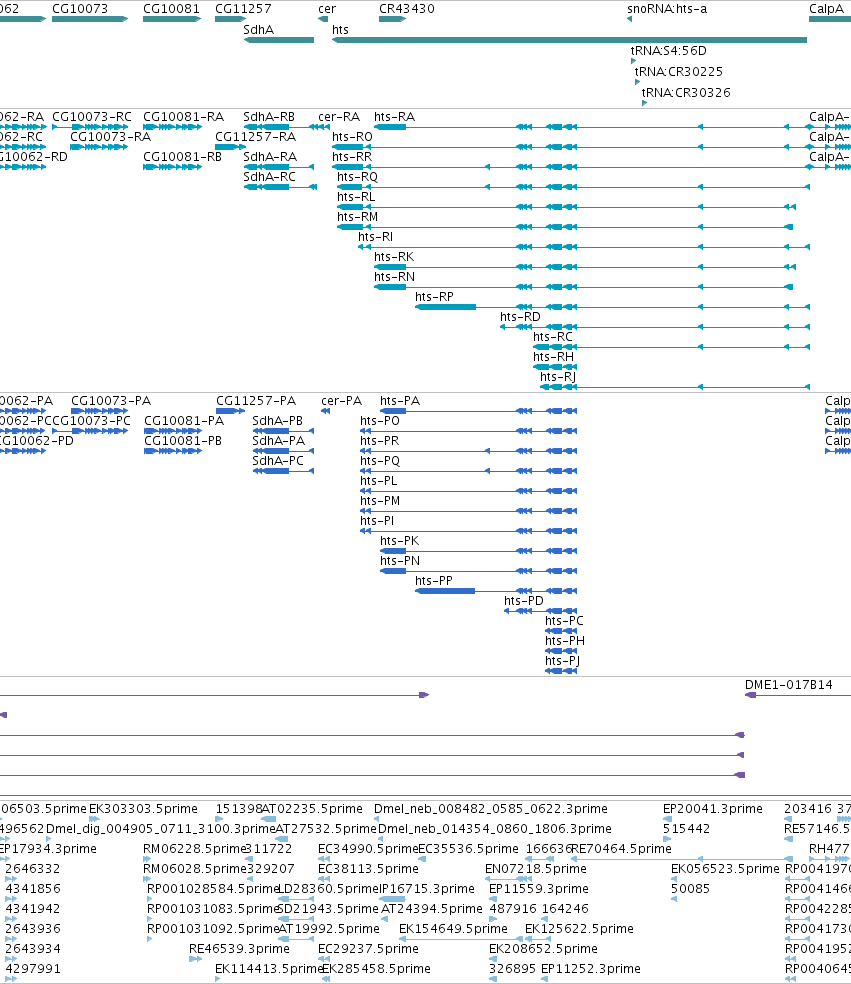Click EC34990.5prime EST label
851x984 pixels.
(368, 849)
